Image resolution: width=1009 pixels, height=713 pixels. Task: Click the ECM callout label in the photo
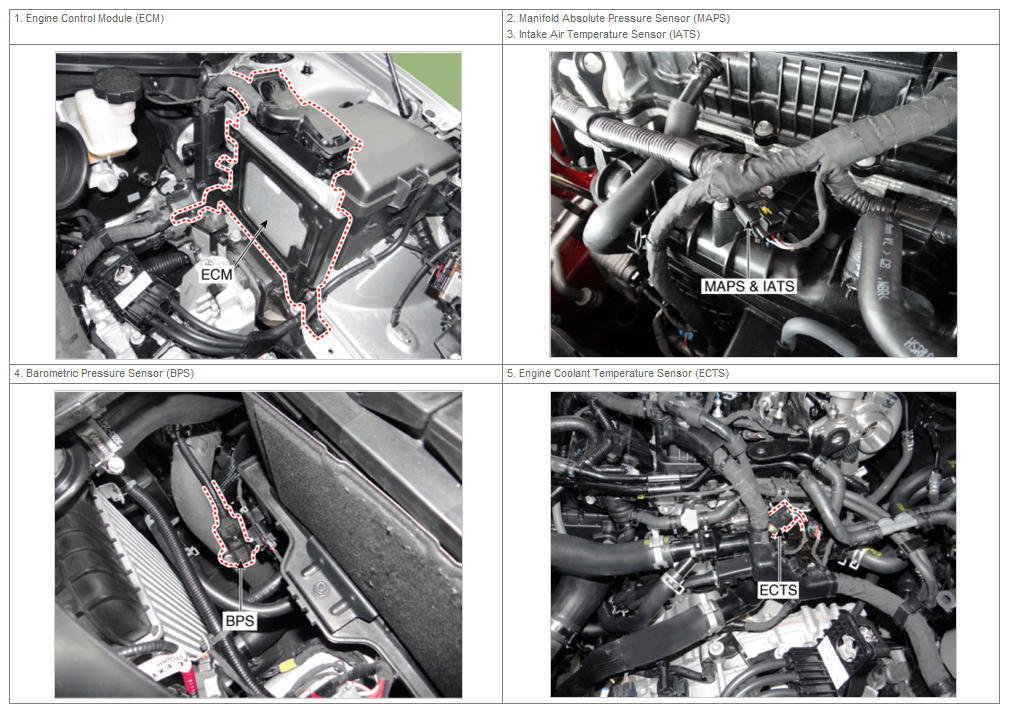217,273
